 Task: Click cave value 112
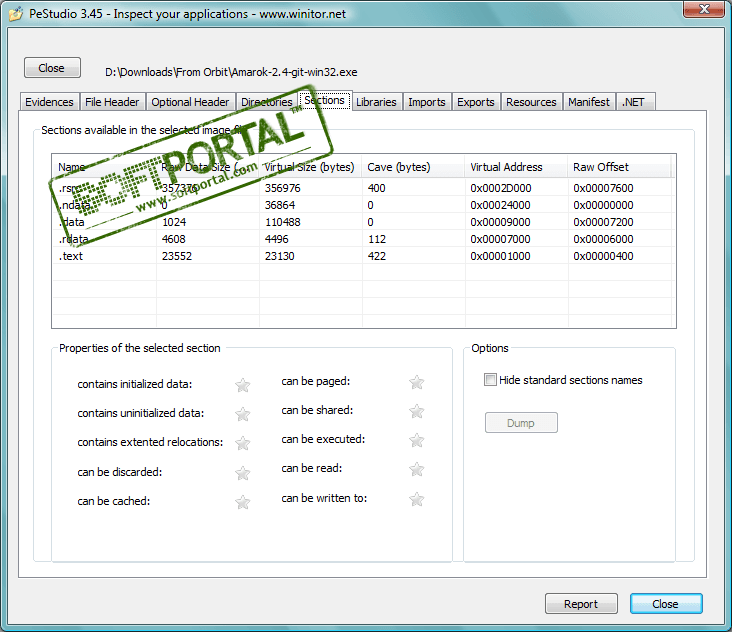[x=377, y=239]
